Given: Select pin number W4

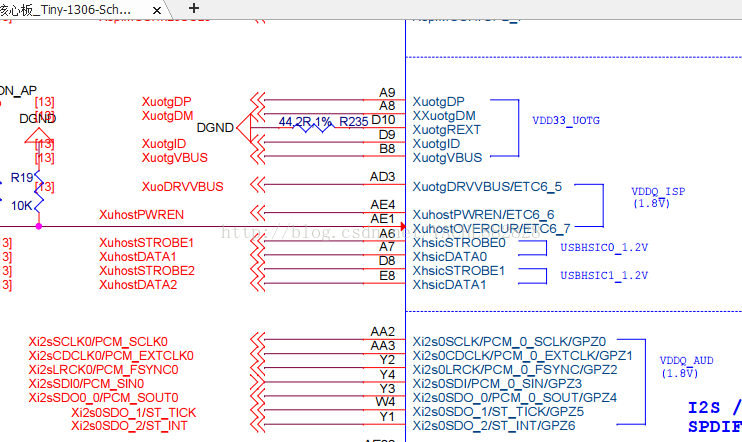Looking at the screenshot, I should (385, 402).
